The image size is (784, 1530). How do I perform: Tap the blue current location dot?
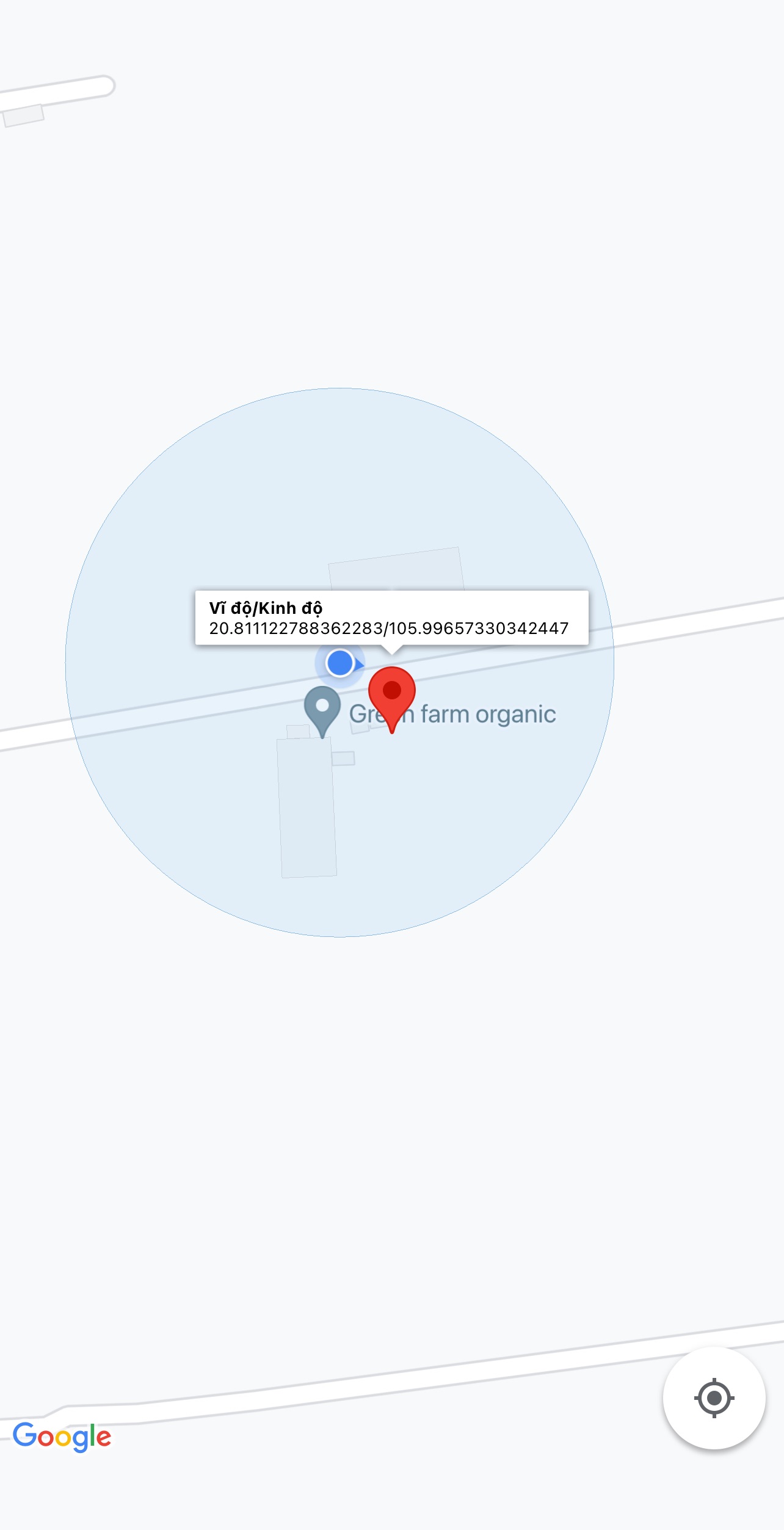339,663
